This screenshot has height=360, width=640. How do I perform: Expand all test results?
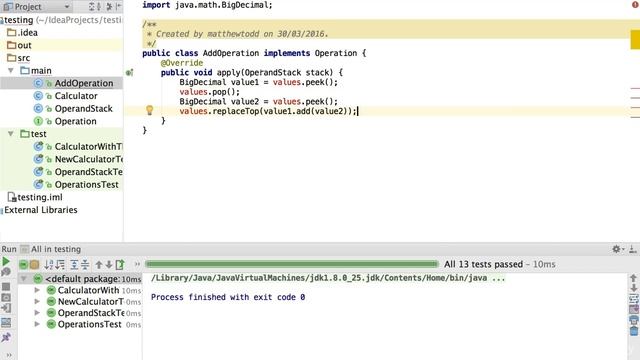(74, 264)
